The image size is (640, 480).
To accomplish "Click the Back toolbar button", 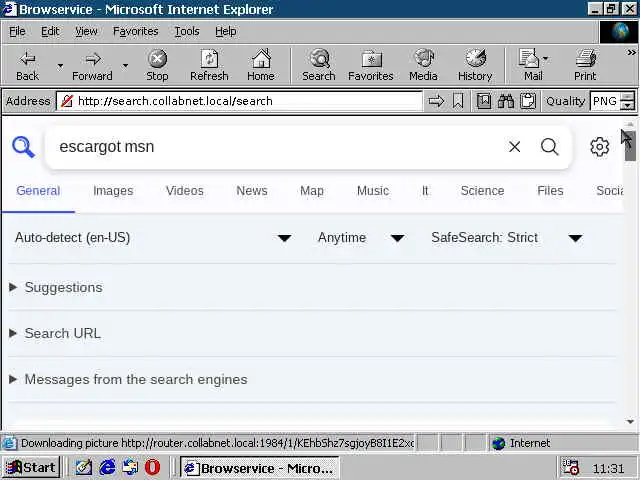I will 28,66.
